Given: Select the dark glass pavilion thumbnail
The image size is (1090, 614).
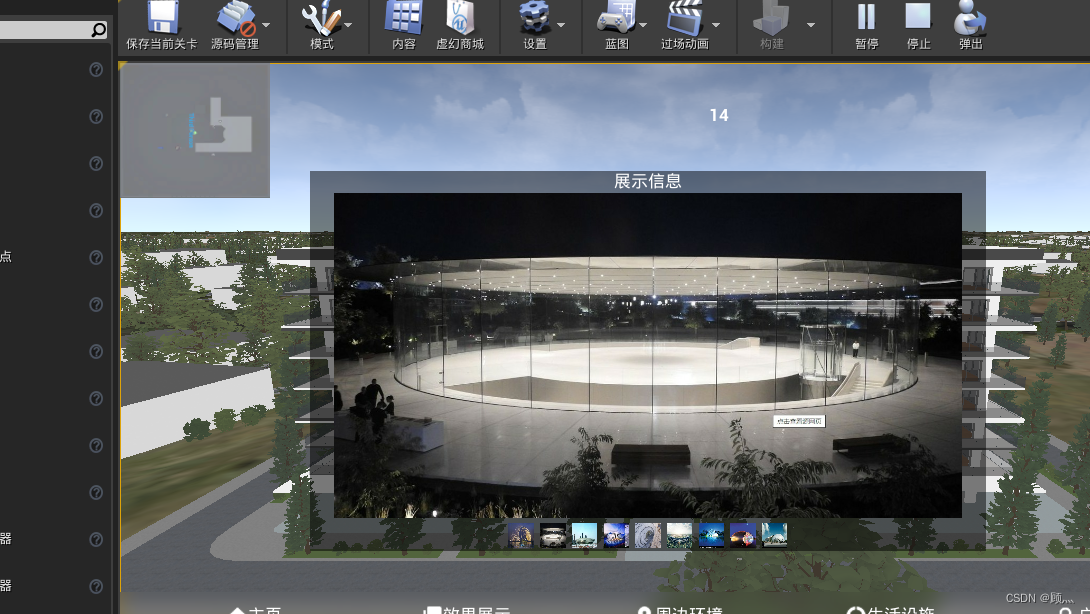Looking at the screenshot, I should [553, 535].
